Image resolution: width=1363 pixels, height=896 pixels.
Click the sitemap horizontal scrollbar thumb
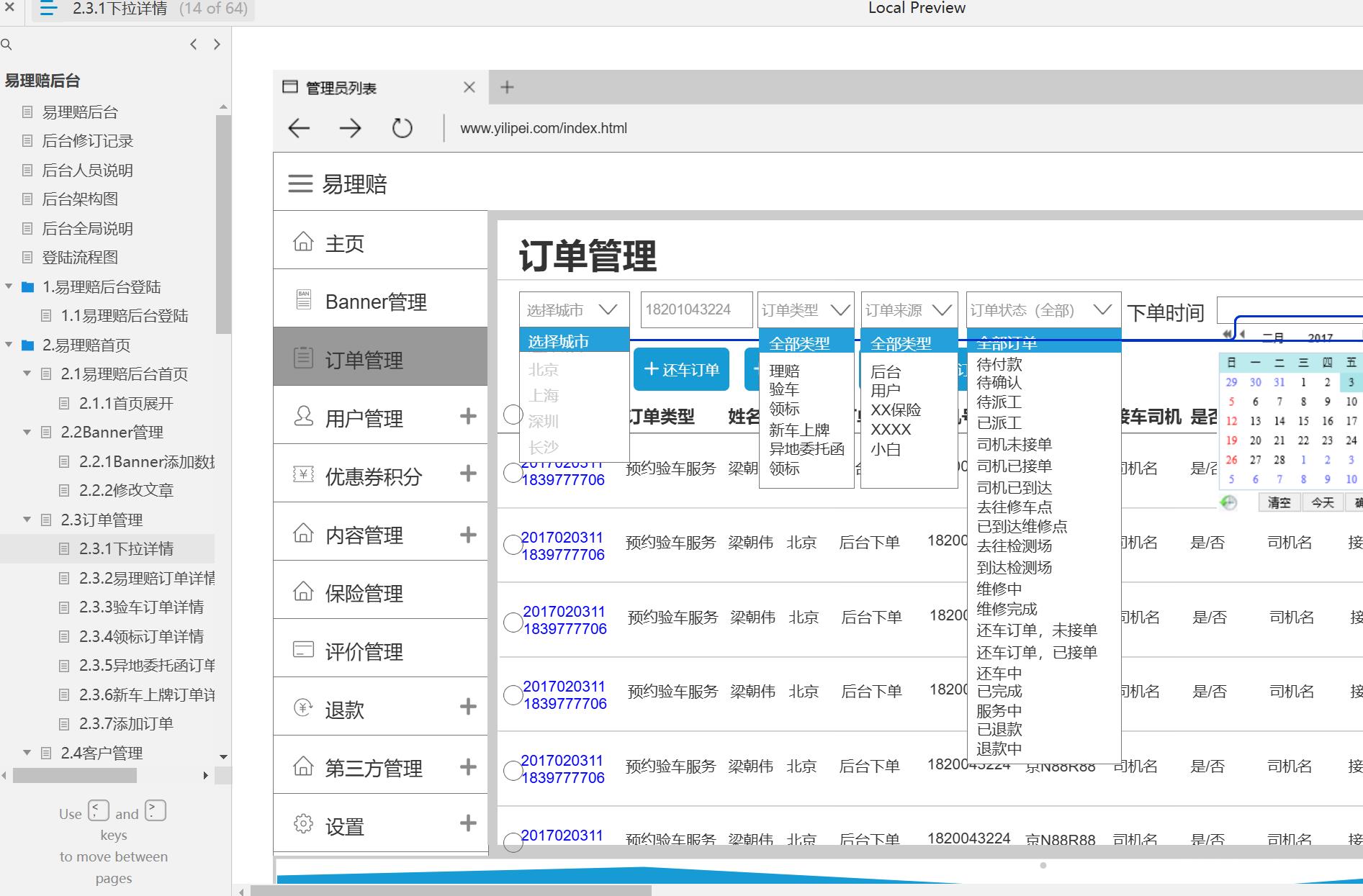[x=75, y=775]
